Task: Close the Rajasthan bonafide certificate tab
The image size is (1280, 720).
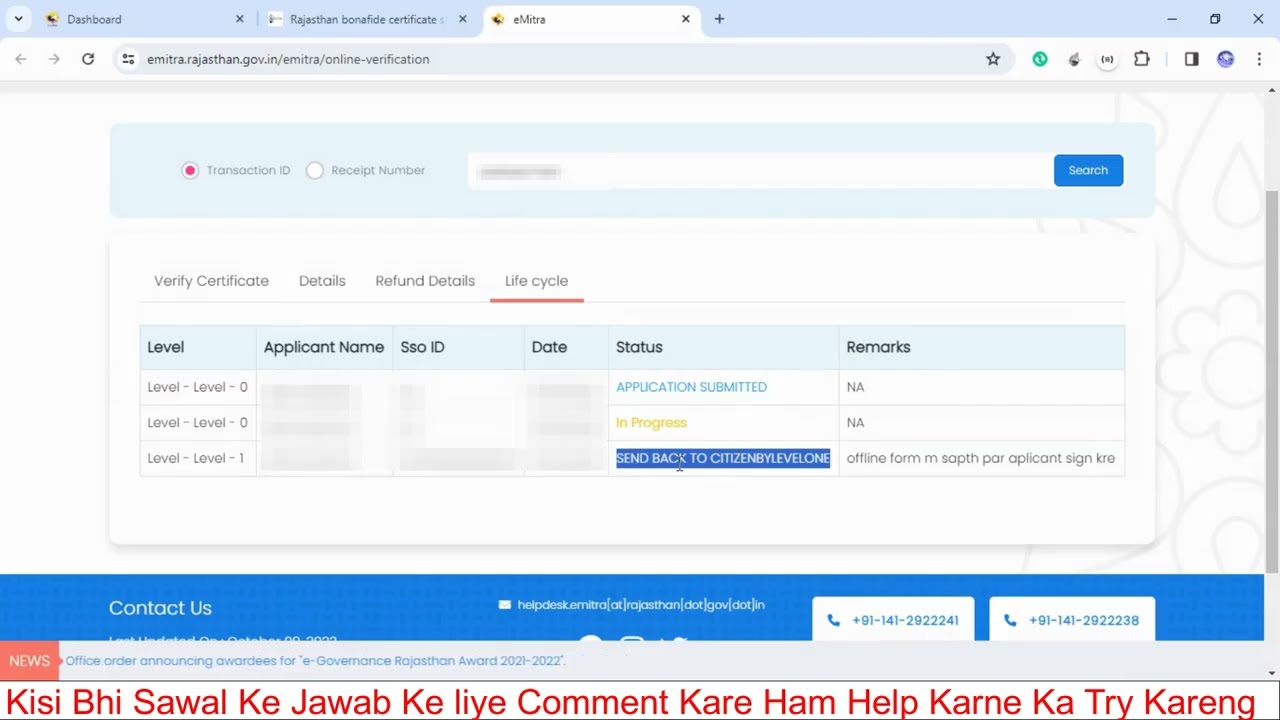Action: tap(462, 19)
